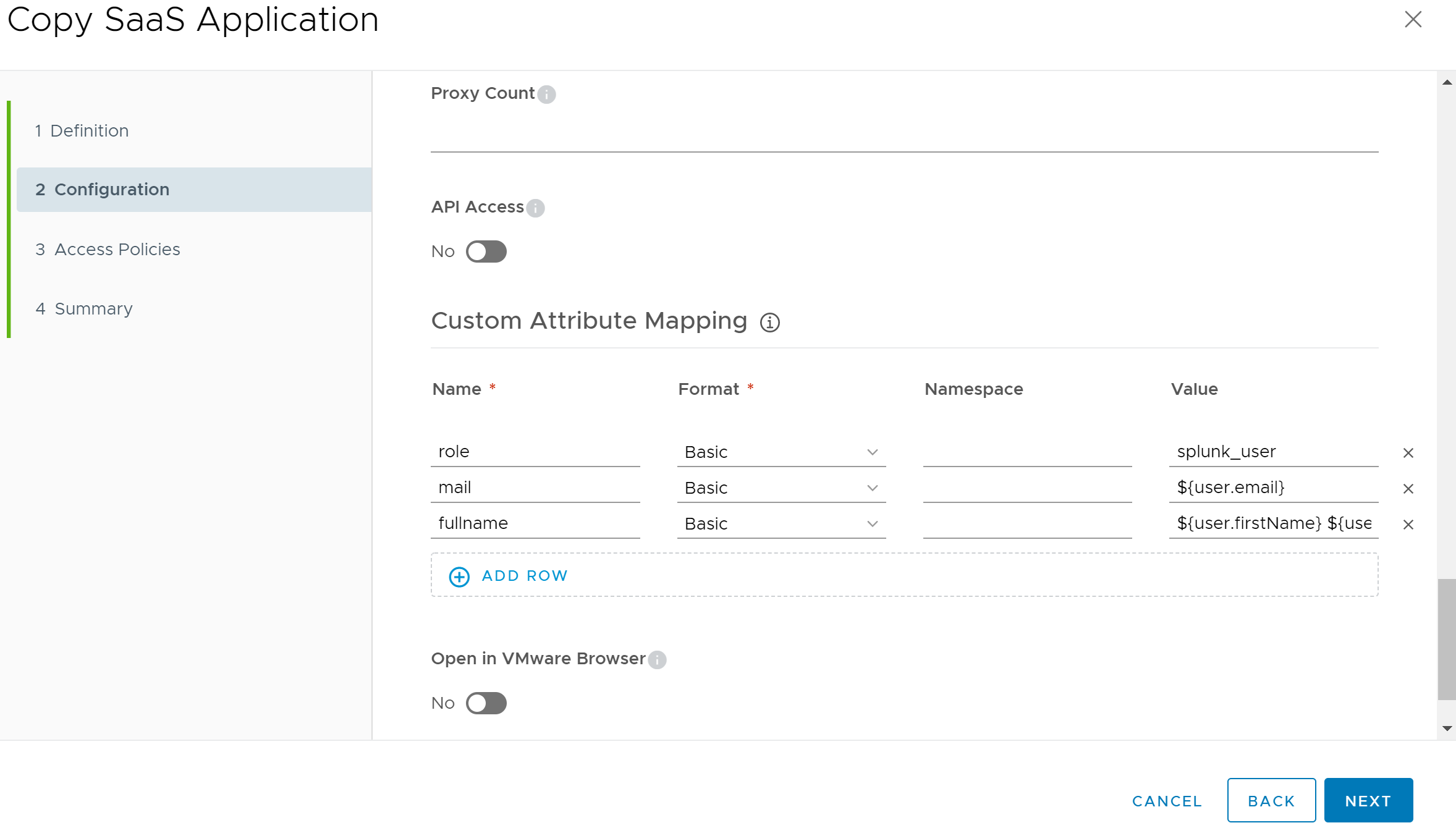The width and height of the screenshot is (1456, 828).
Task: Click the Proxy Count input field
Action: 904,135
